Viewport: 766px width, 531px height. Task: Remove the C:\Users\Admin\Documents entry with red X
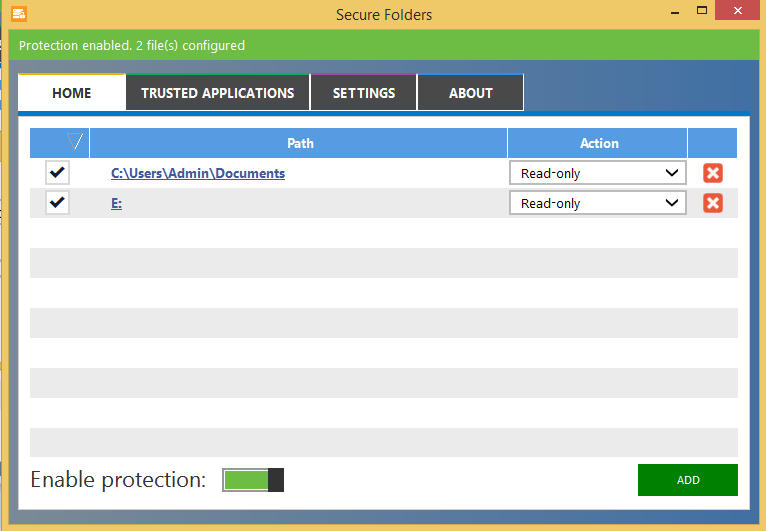pos(713,173)
